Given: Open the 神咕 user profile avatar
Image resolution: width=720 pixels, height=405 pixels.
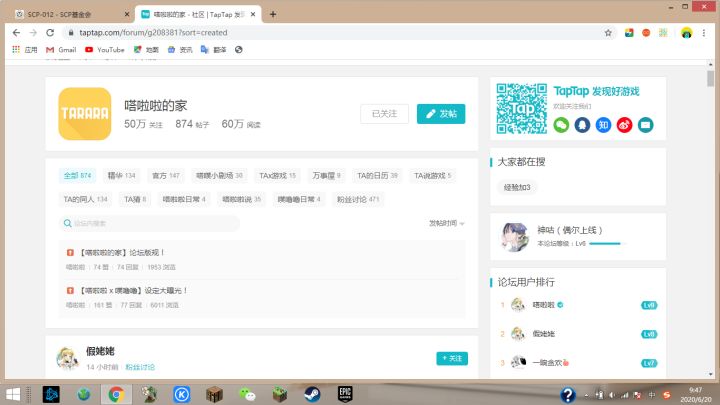Looking at the screenshot, I should tap(514, 237).
